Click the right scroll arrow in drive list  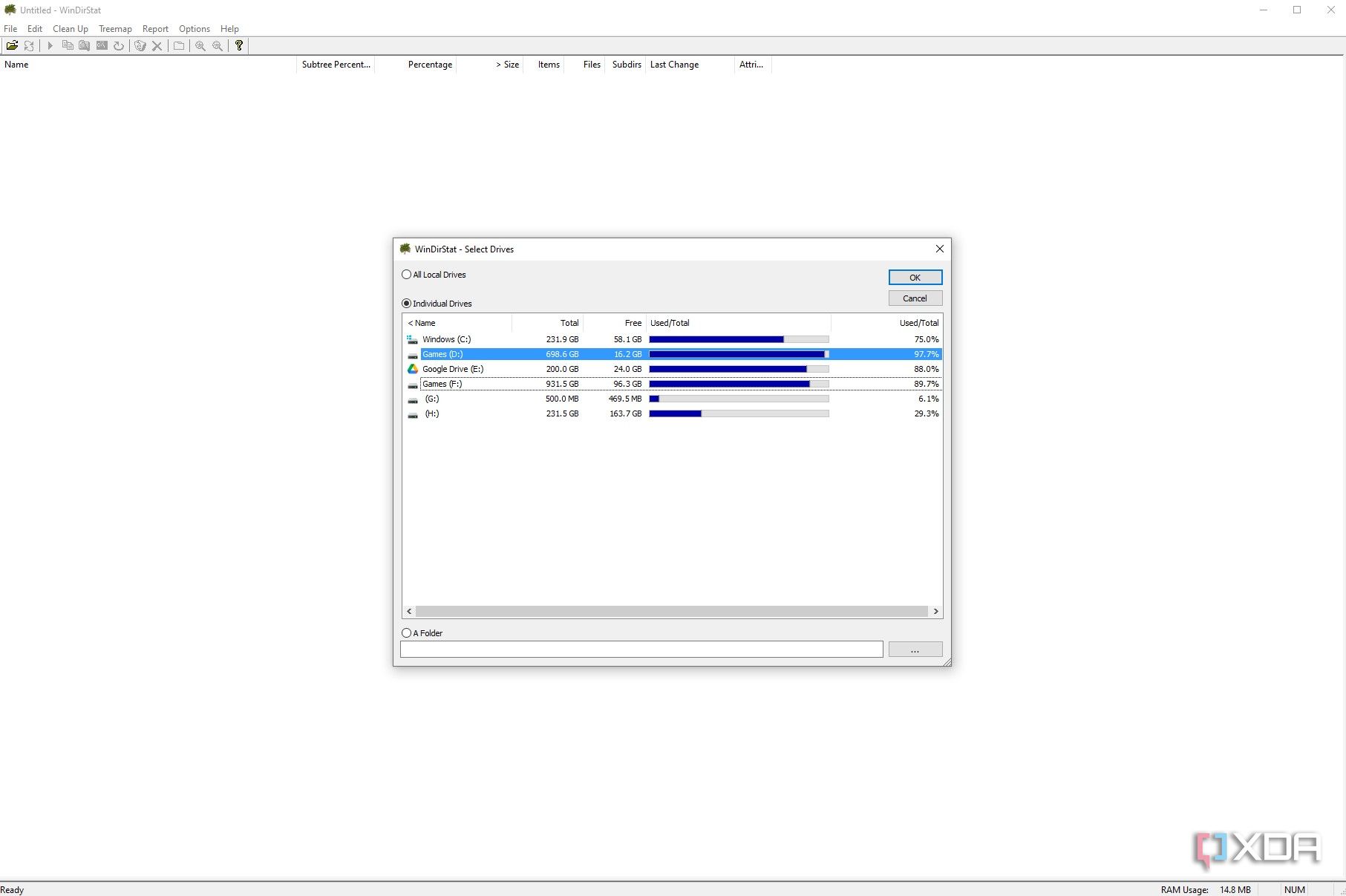935,612
